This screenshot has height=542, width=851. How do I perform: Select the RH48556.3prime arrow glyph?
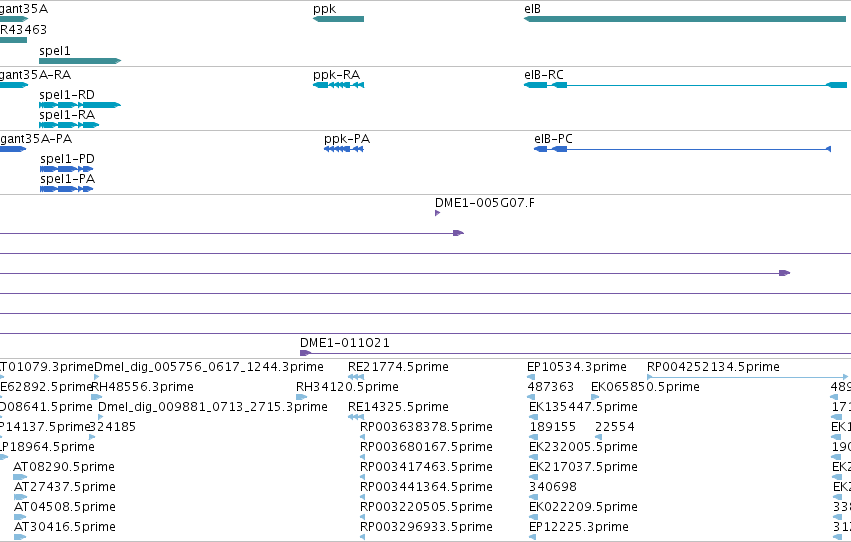click(97, 397)
